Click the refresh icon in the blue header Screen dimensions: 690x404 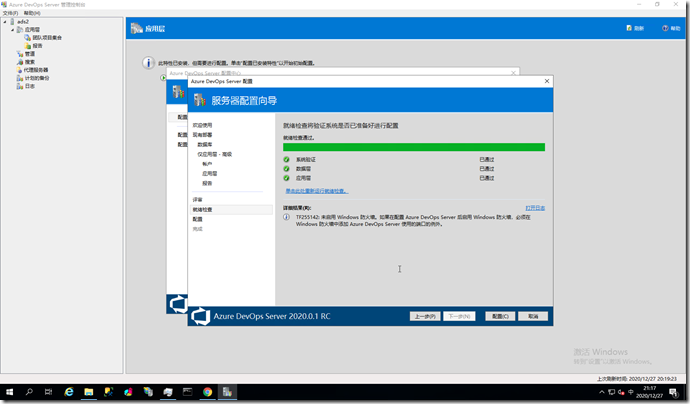coord(629,28)
